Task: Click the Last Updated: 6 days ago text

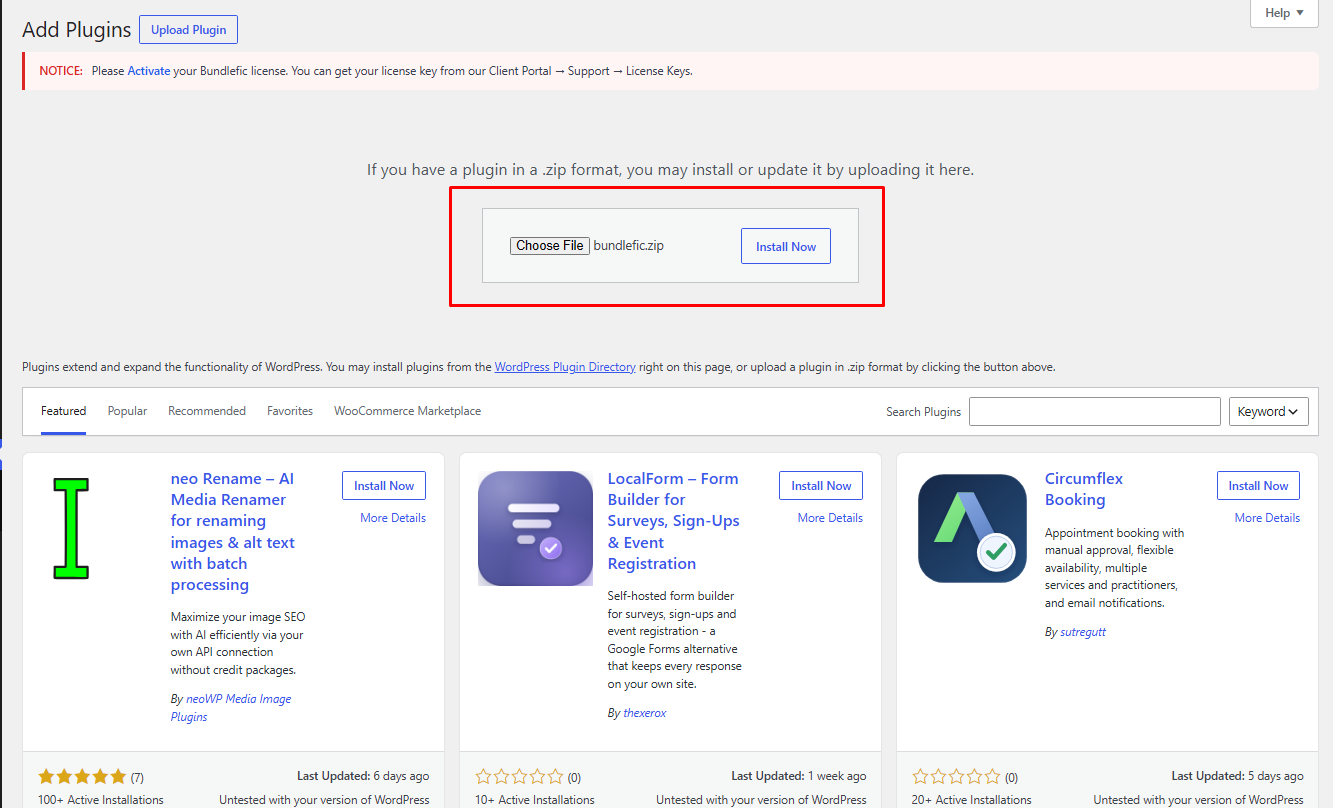Action: (363, 776)
